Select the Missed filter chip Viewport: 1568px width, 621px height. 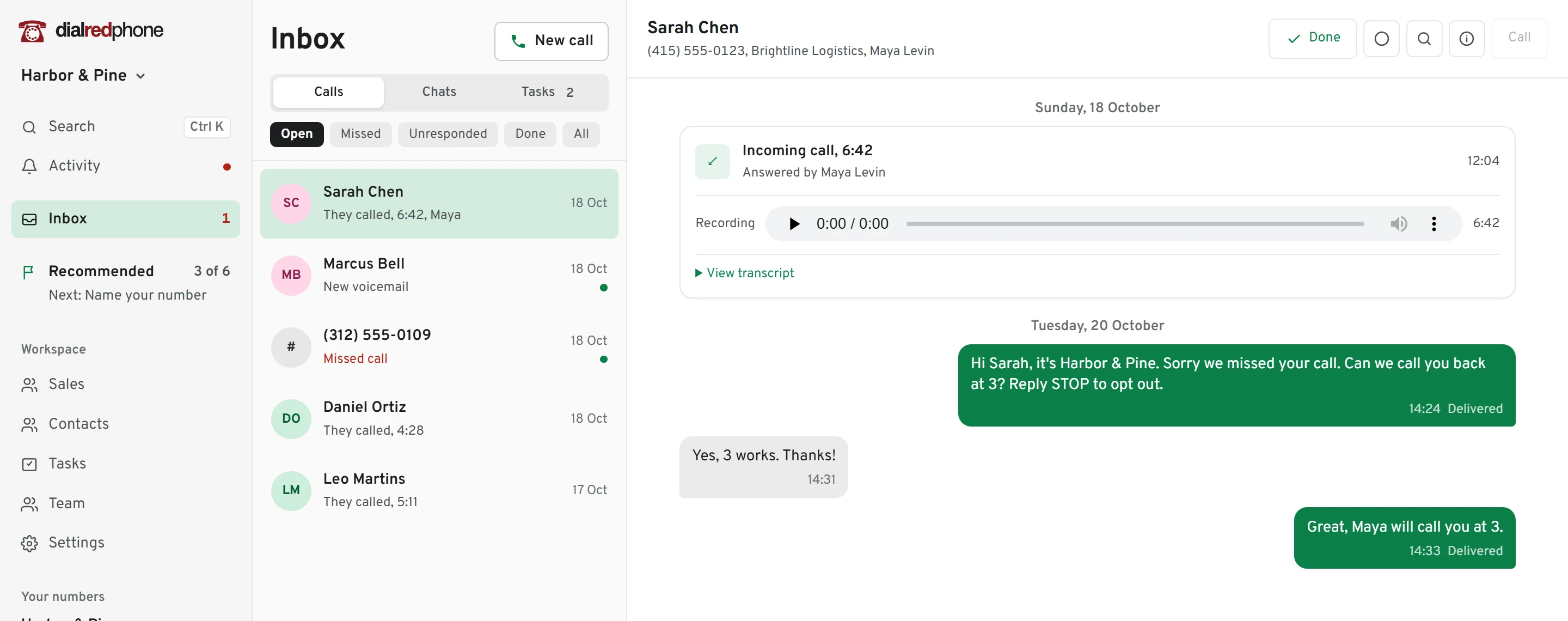click(x=360, y=134)
